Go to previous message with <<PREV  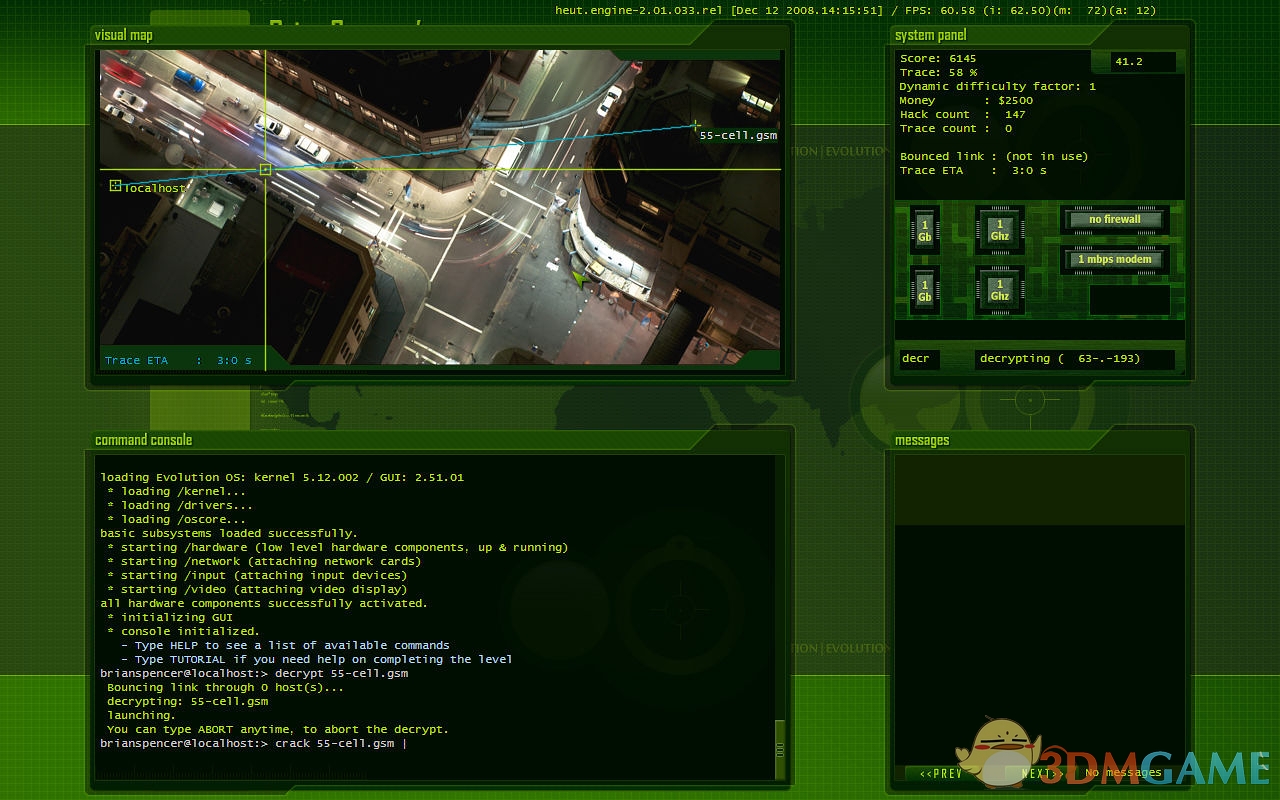click(940, 773)
